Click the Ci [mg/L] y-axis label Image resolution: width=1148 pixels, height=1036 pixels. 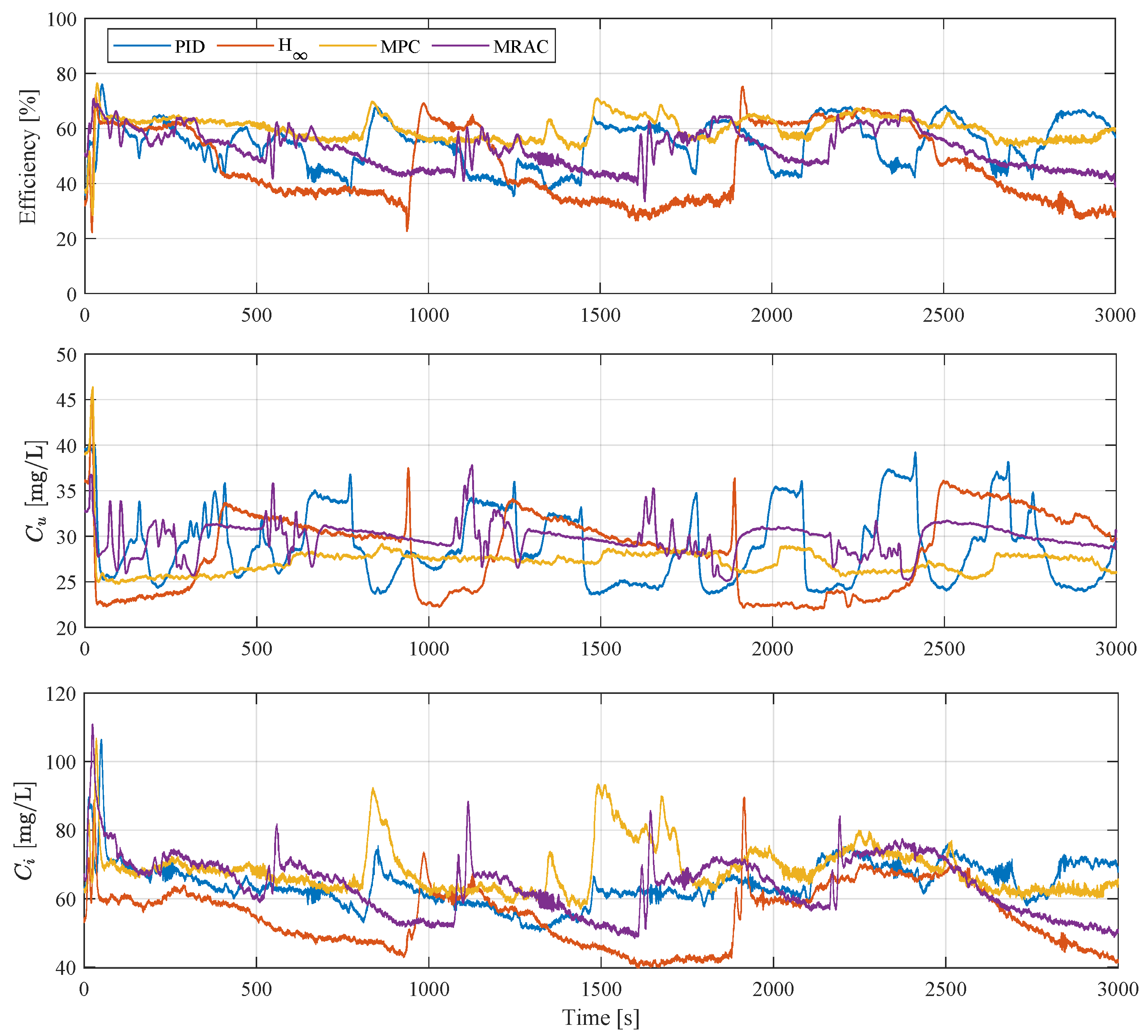(x=25, y=830)
